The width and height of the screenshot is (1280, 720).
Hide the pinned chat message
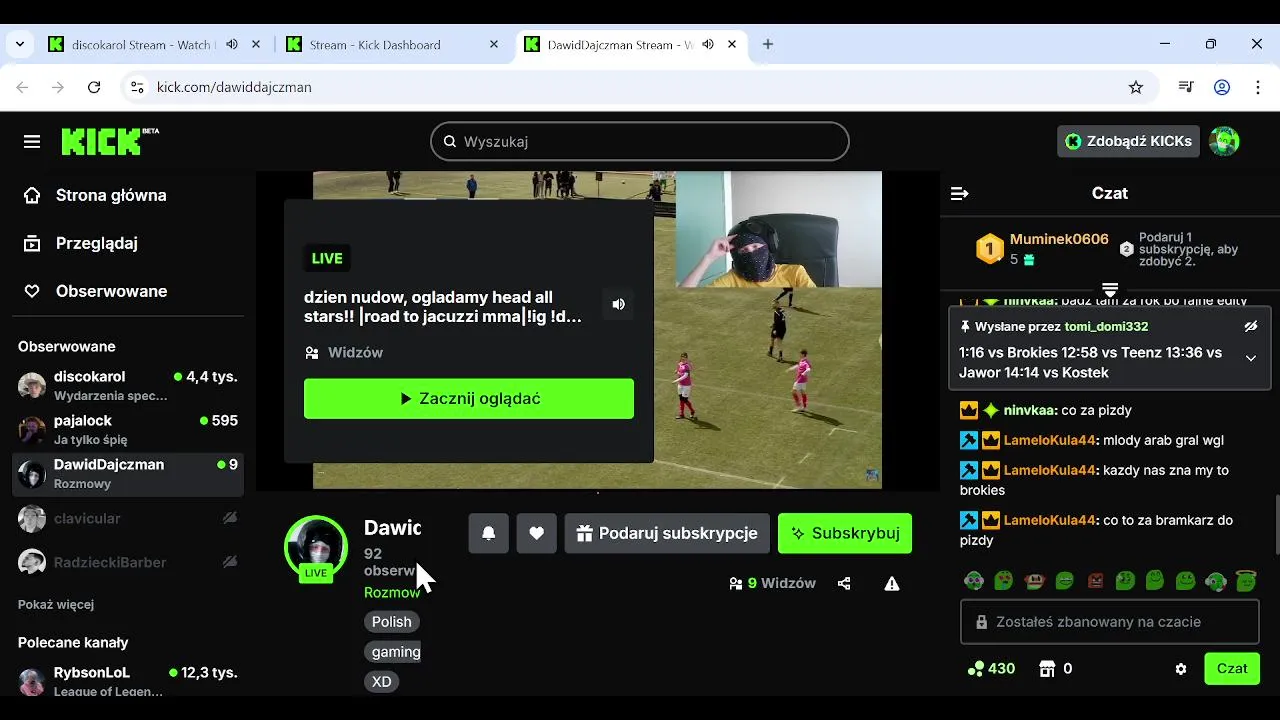pos(1250,327)
